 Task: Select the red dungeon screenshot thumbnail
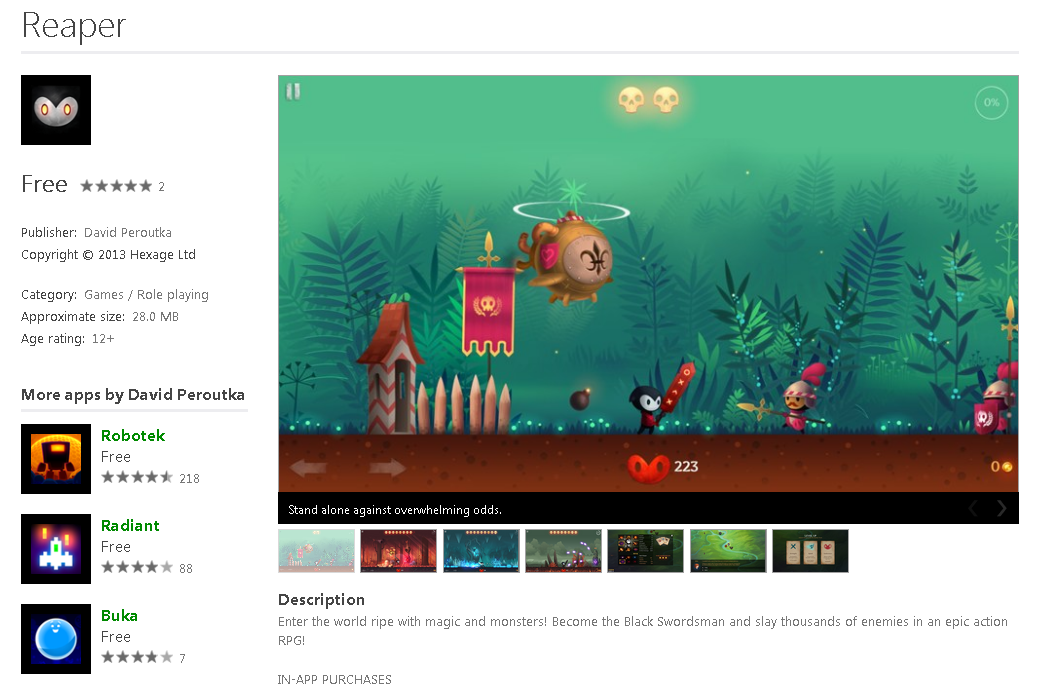click(398, 551)
